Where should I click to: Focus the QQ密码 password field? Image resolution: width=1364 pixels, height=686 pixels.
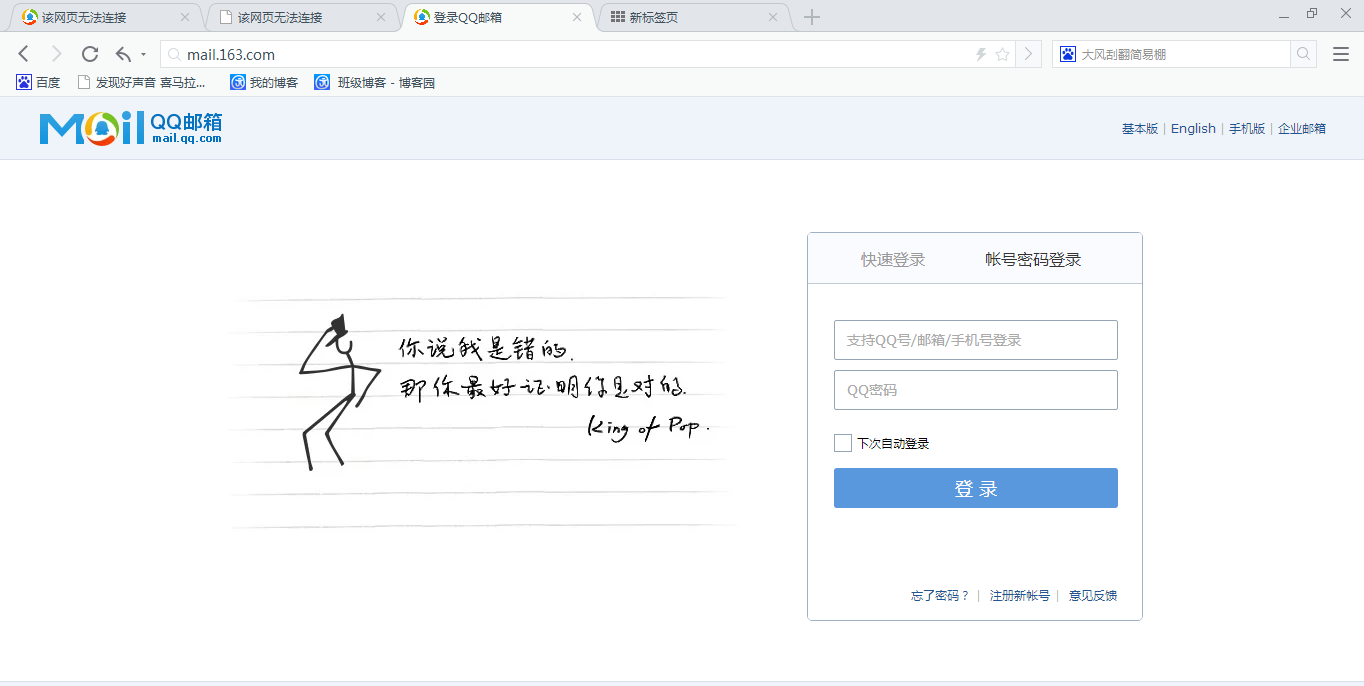(975, 390)
